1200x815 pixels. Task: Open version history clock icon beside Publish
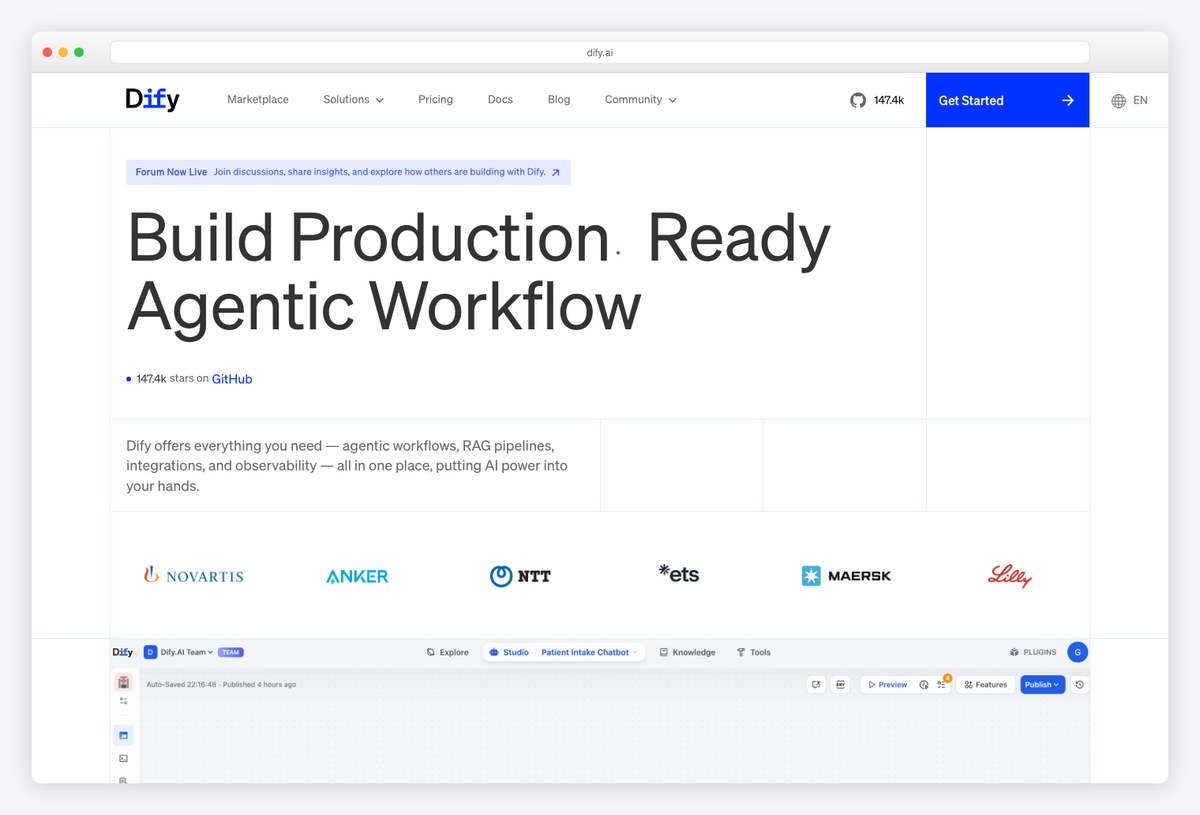click(1079, 685)
